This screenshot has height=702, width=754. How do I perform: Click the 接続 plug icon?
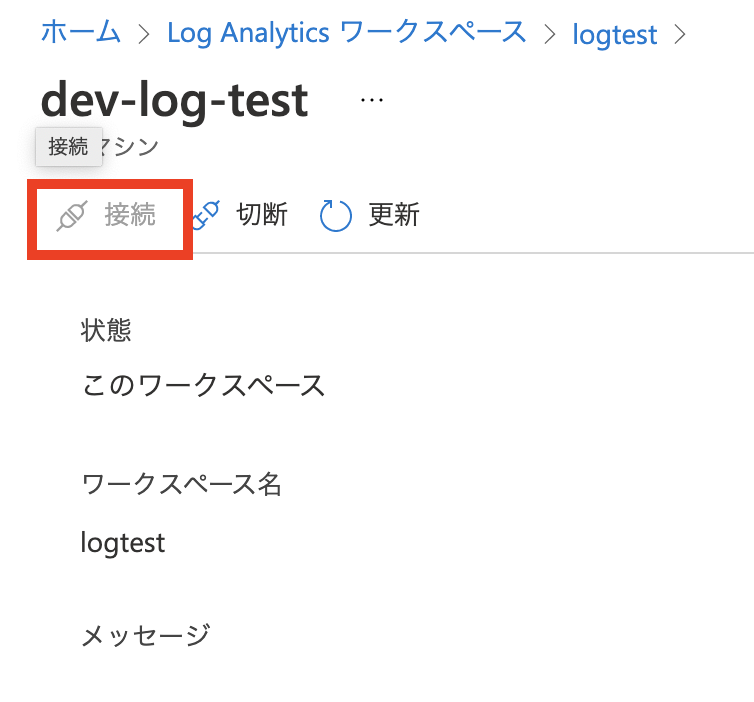point(72,216)
